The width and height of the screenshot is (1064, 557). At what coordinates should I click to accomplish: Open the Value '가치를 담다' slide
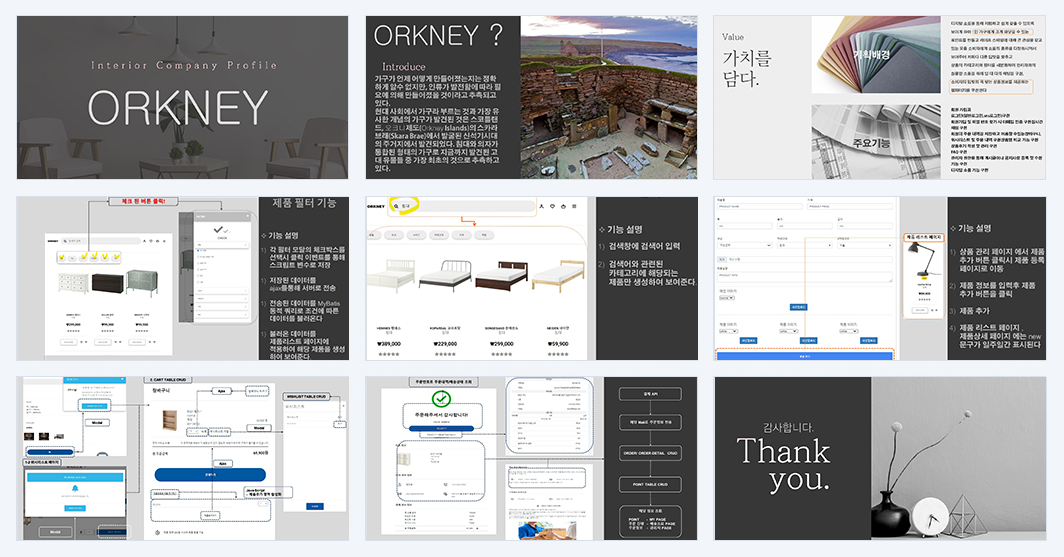880,98
